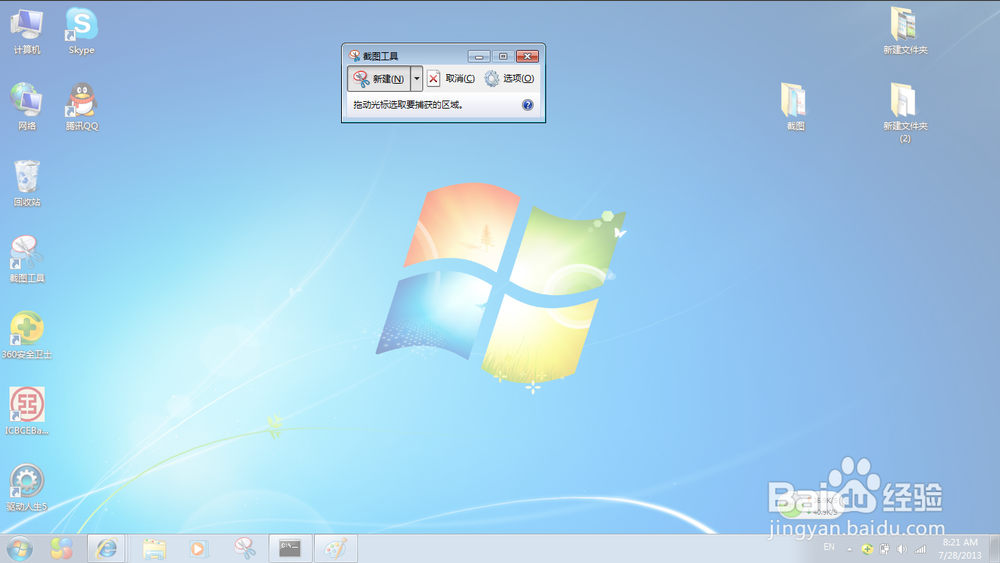Open the Command Prompt taskbar icon
Screen dimensions: 1000x563
click(x=290, y=549)
